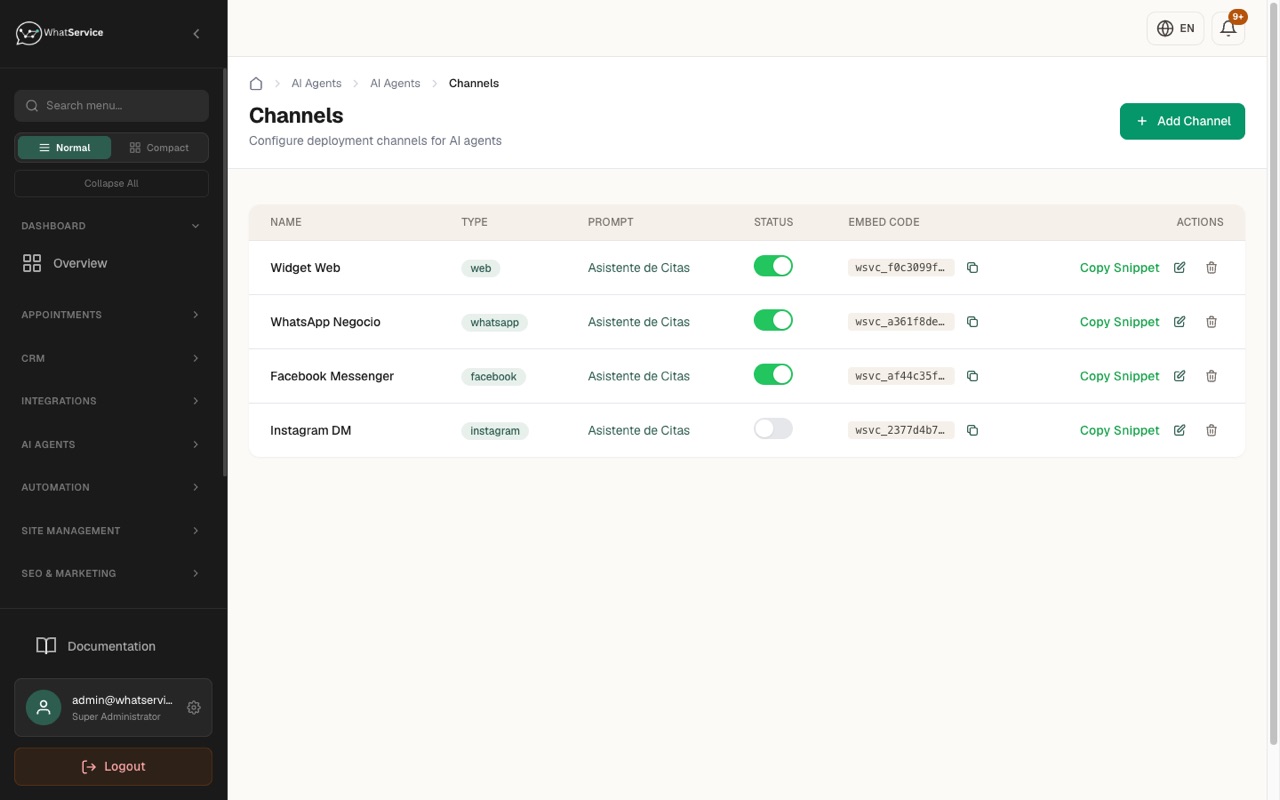This screenshot has width=1280, height=800.
Task: Open Asistente de Citas prompt for Instagram DM
Action: [x=638, y=430]
